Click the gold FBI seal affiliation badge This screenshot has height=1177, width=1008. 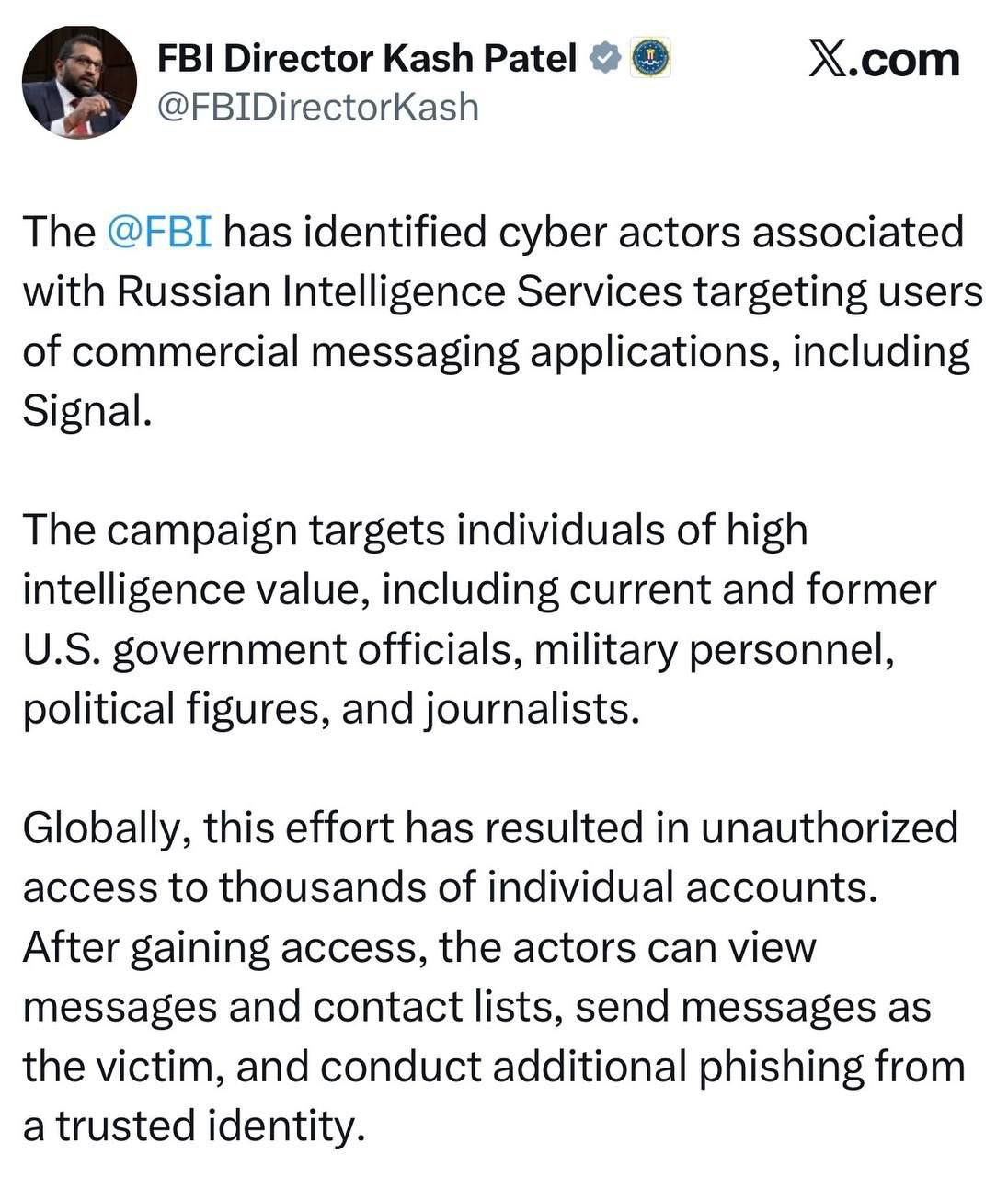651,60
